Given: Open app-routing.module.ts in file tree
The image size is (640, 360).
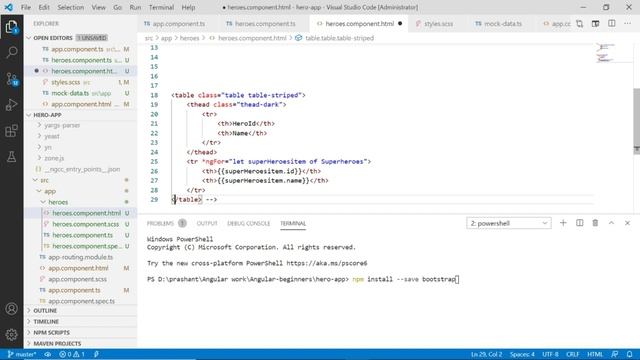Looking at the screenshot, I should [x=80, y=258].
